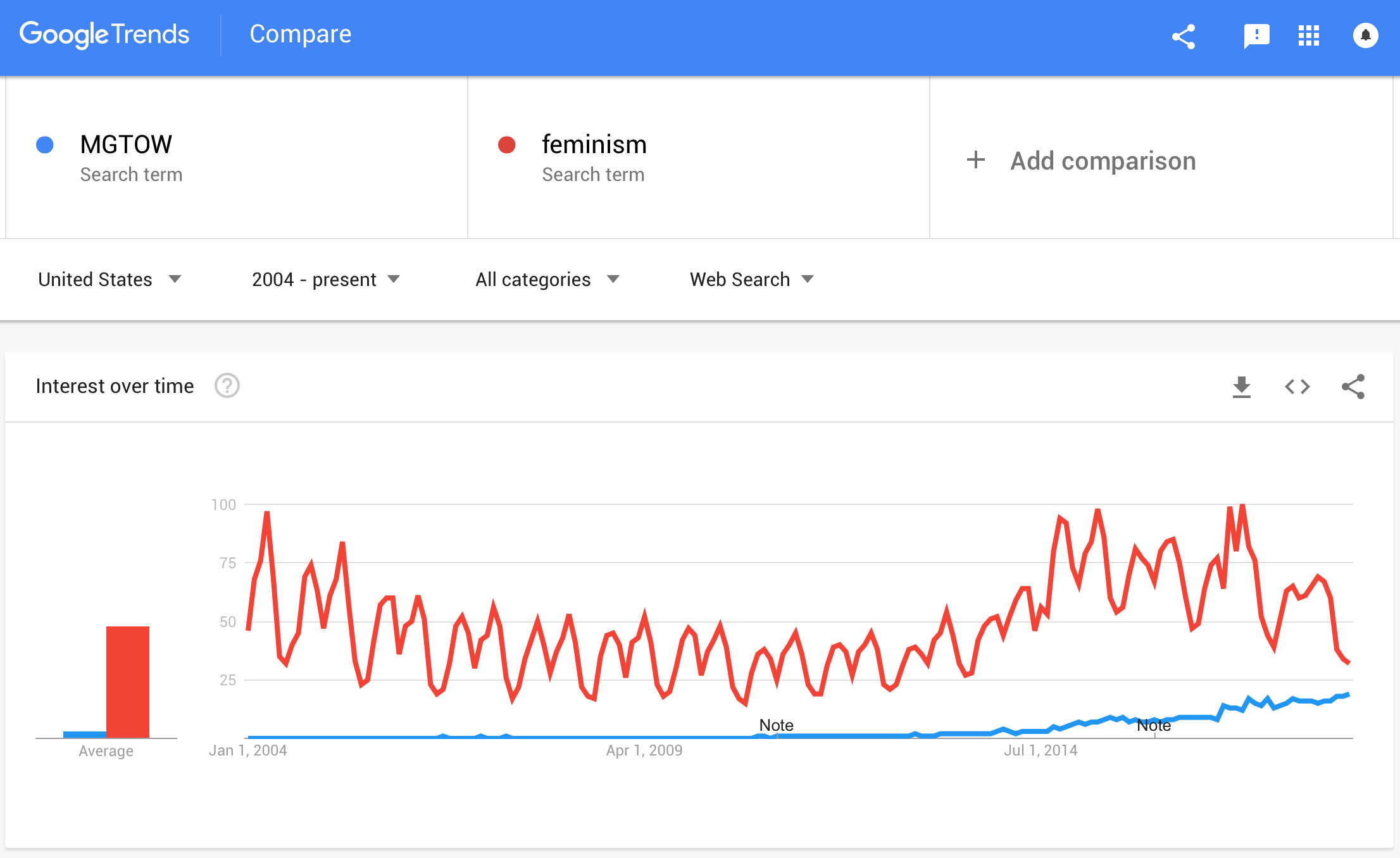Screen dimensions: 1400x858
Task: Click the plus icon for Add comparison
Action: [x=975, y=160]
